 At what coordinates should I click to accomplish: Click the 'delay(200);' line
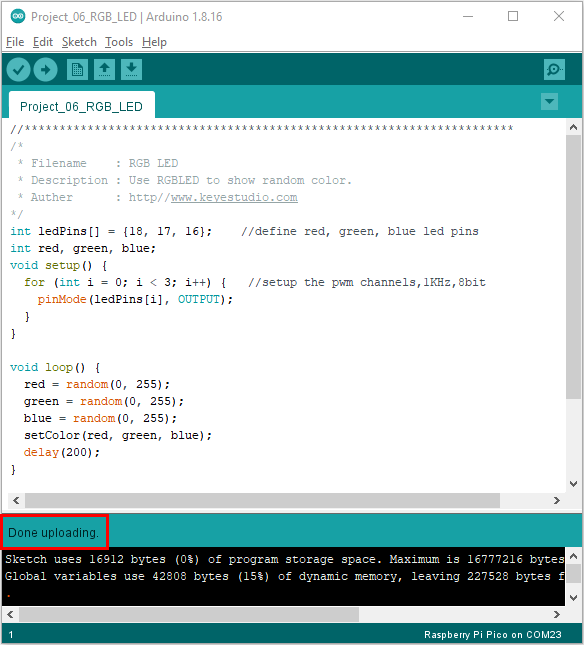point(62,452)
